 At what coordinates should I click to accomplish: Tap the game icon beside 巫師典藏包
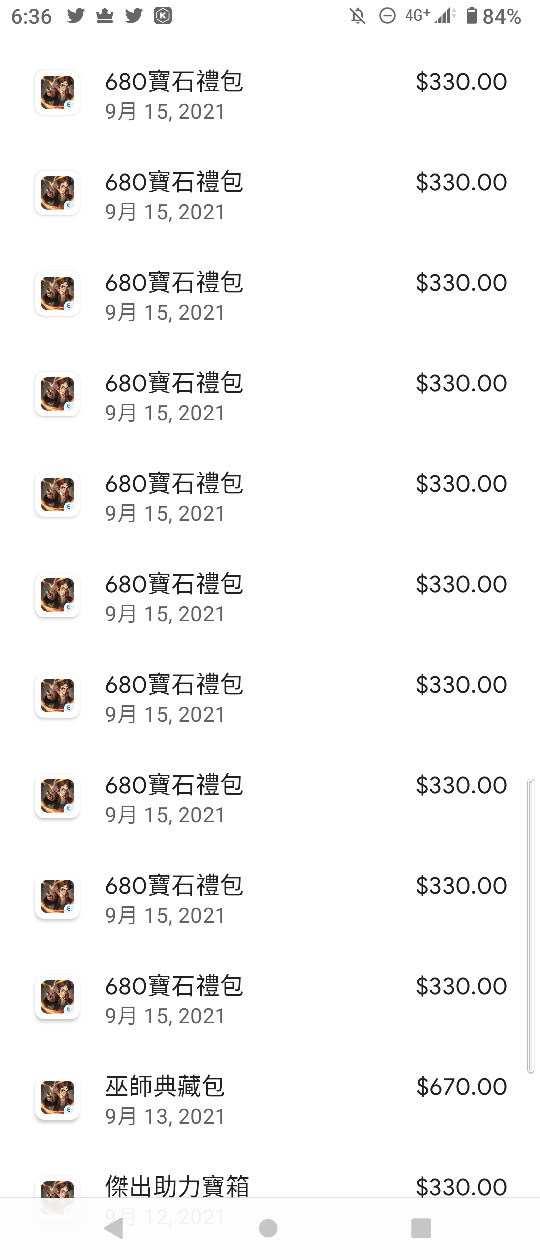click(x=57, y=1098)
